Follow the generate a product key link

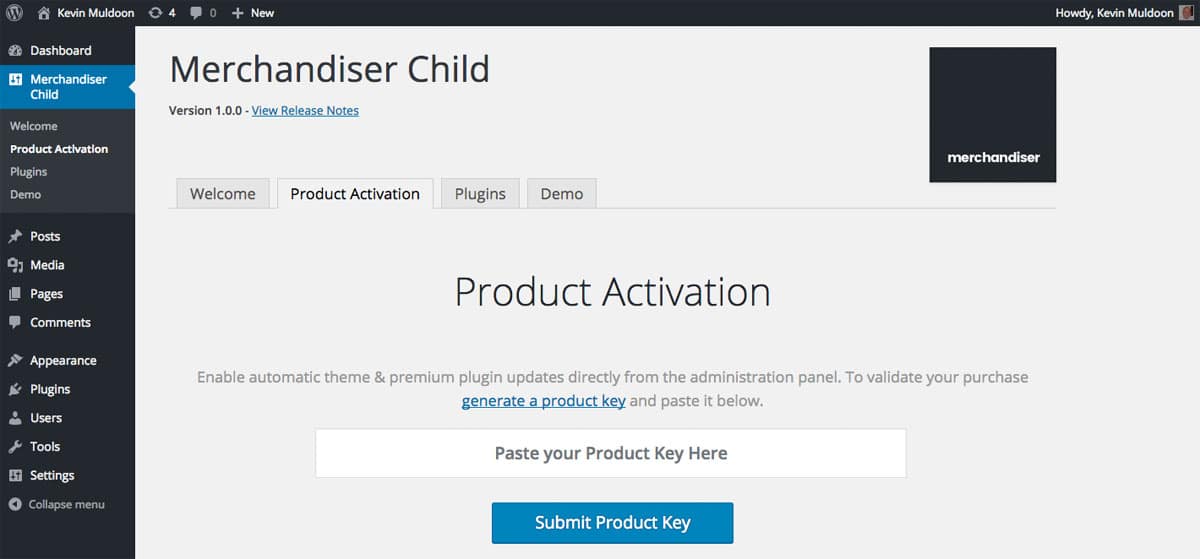pyautogui.click(x=543, y=401)
